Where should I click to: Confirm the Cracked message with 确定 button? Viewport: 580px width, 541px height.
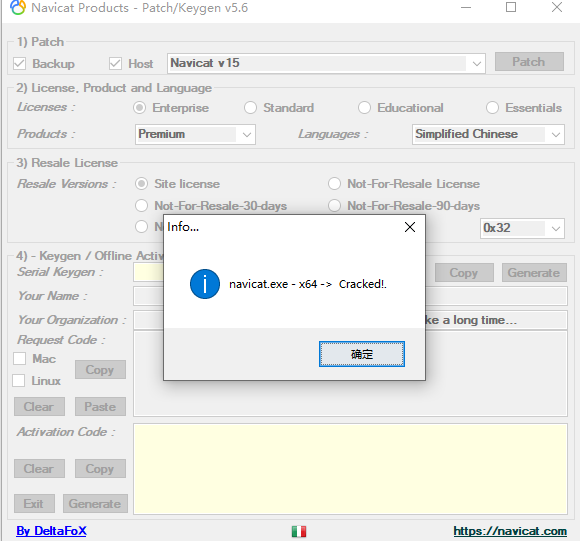[x=362, y=354]
